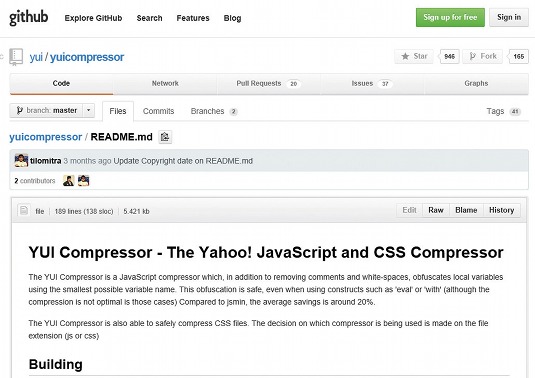
Task: Expand the branch master dropdown arrow
Action: coord(88,111)
